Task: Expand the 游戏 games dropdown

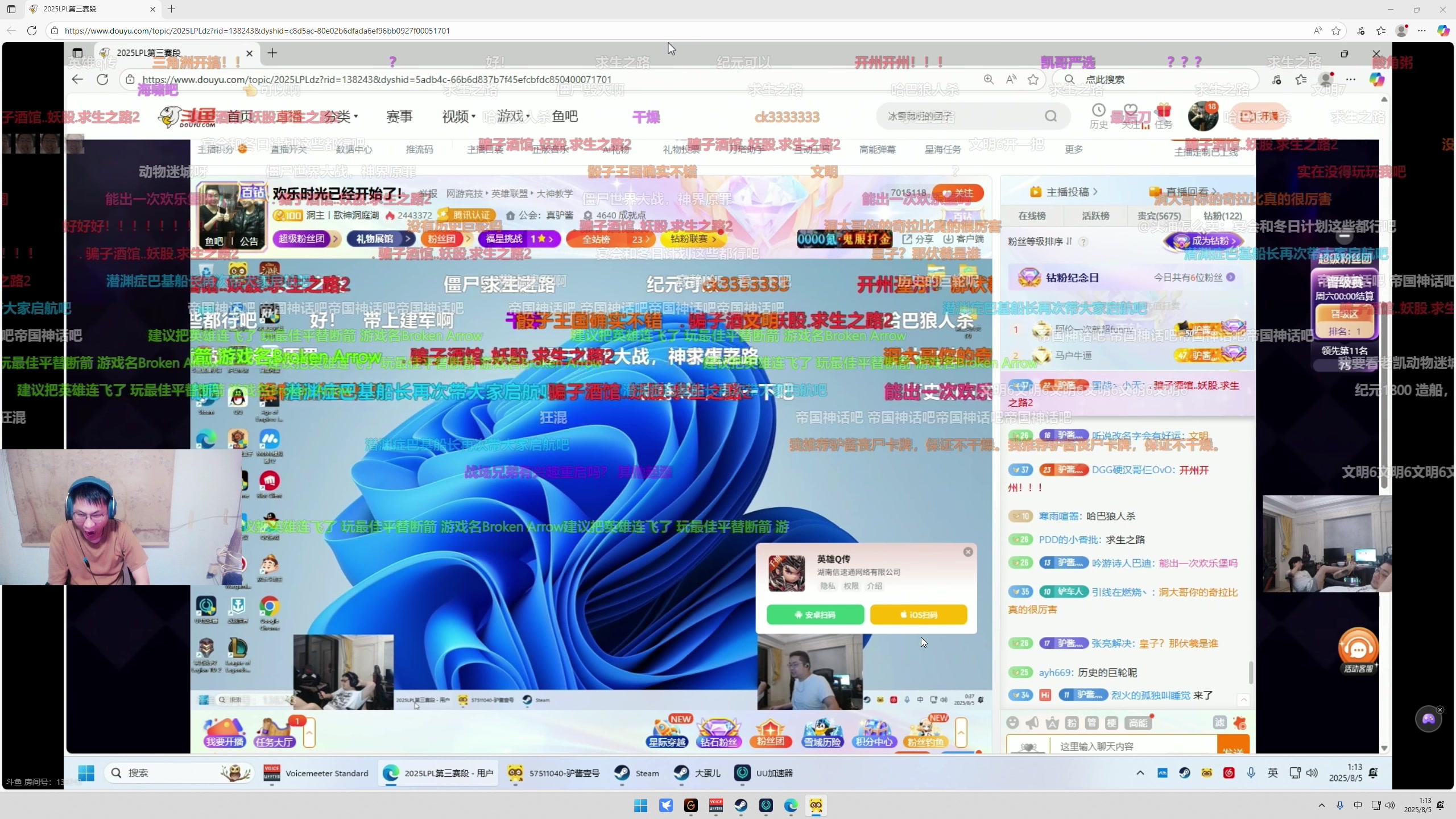Action: [513, 116]
